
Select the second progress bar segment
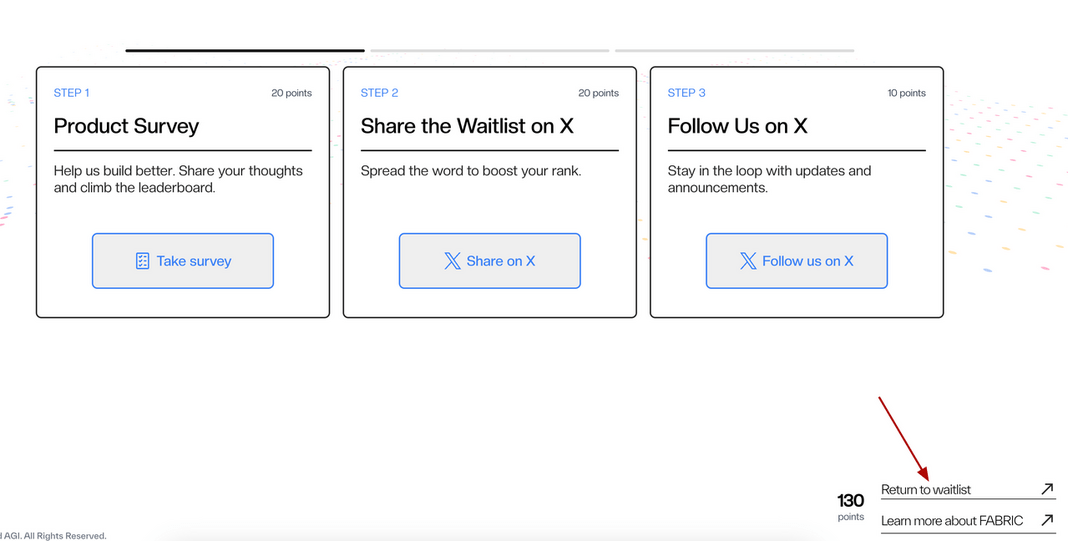point(489,50)
